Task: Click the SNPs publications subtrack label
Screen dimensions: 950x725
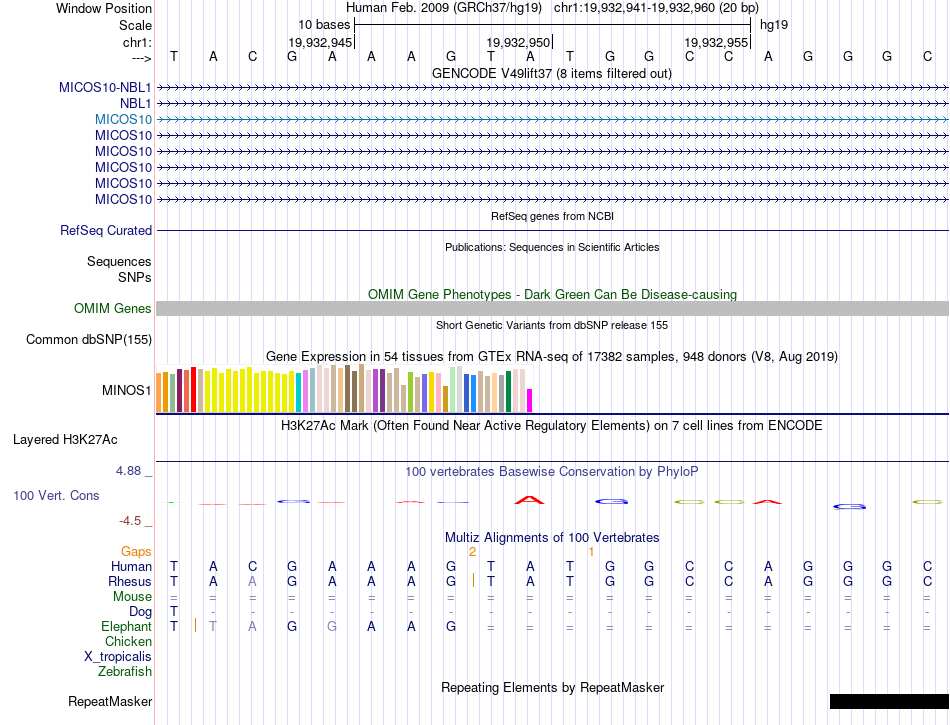Action: point(135,277)
